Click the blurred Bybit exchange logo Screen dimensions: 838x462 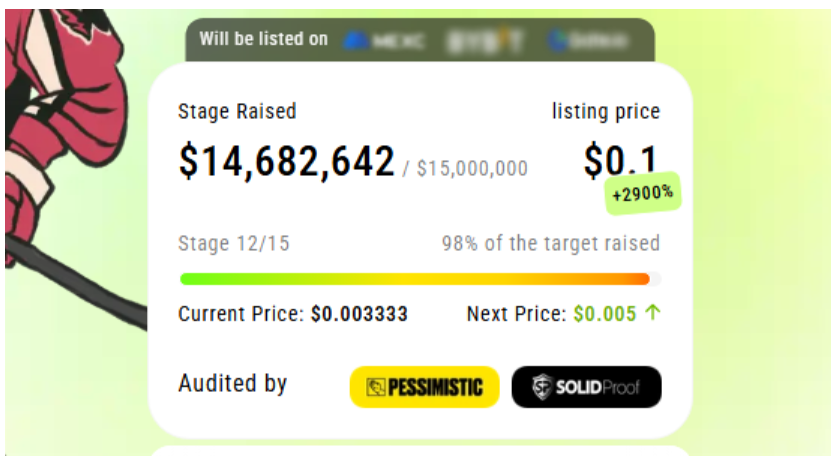pos(485,41)
